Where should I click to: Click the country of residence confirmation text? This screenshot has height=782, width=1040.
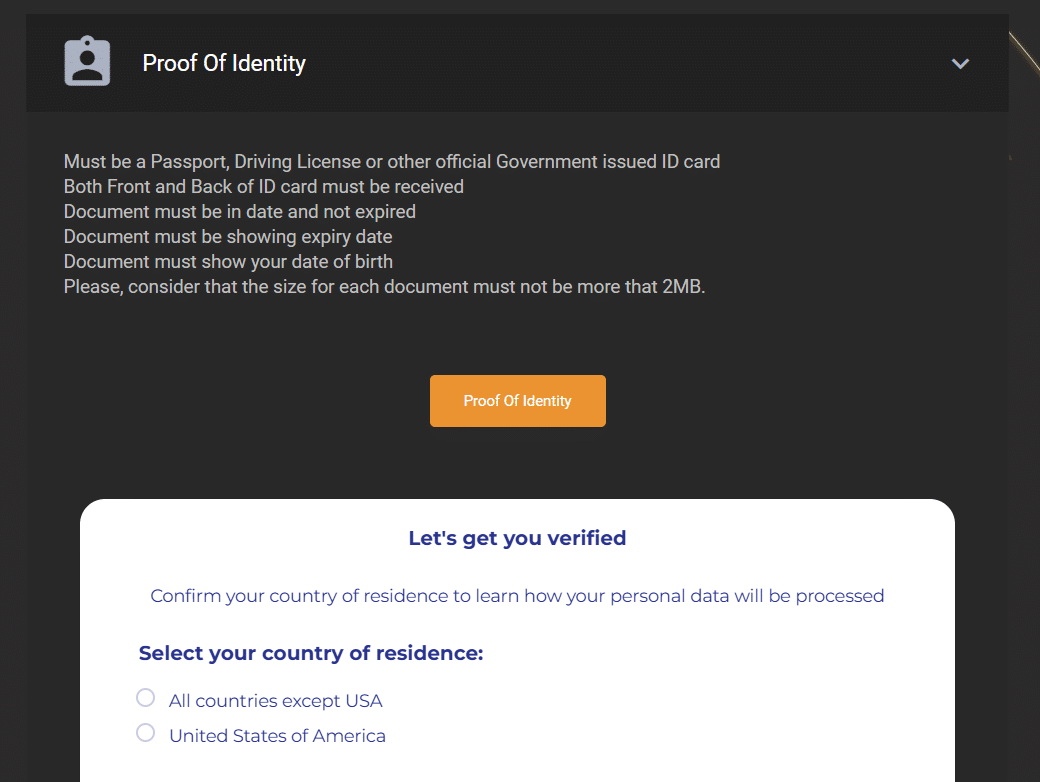pos(517,595)
